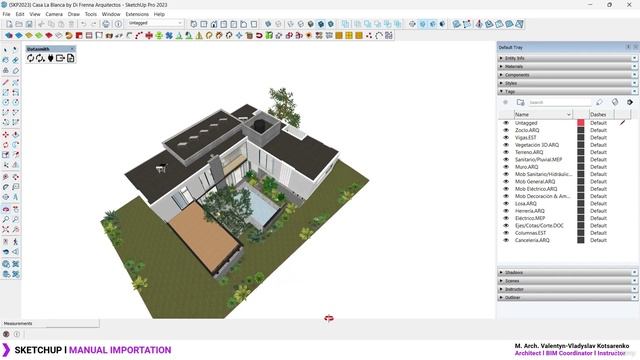Click Datasmith Synchronize with Direct Link icon
The width and height of the screenshot is (640, 360).
click(30, 58)
